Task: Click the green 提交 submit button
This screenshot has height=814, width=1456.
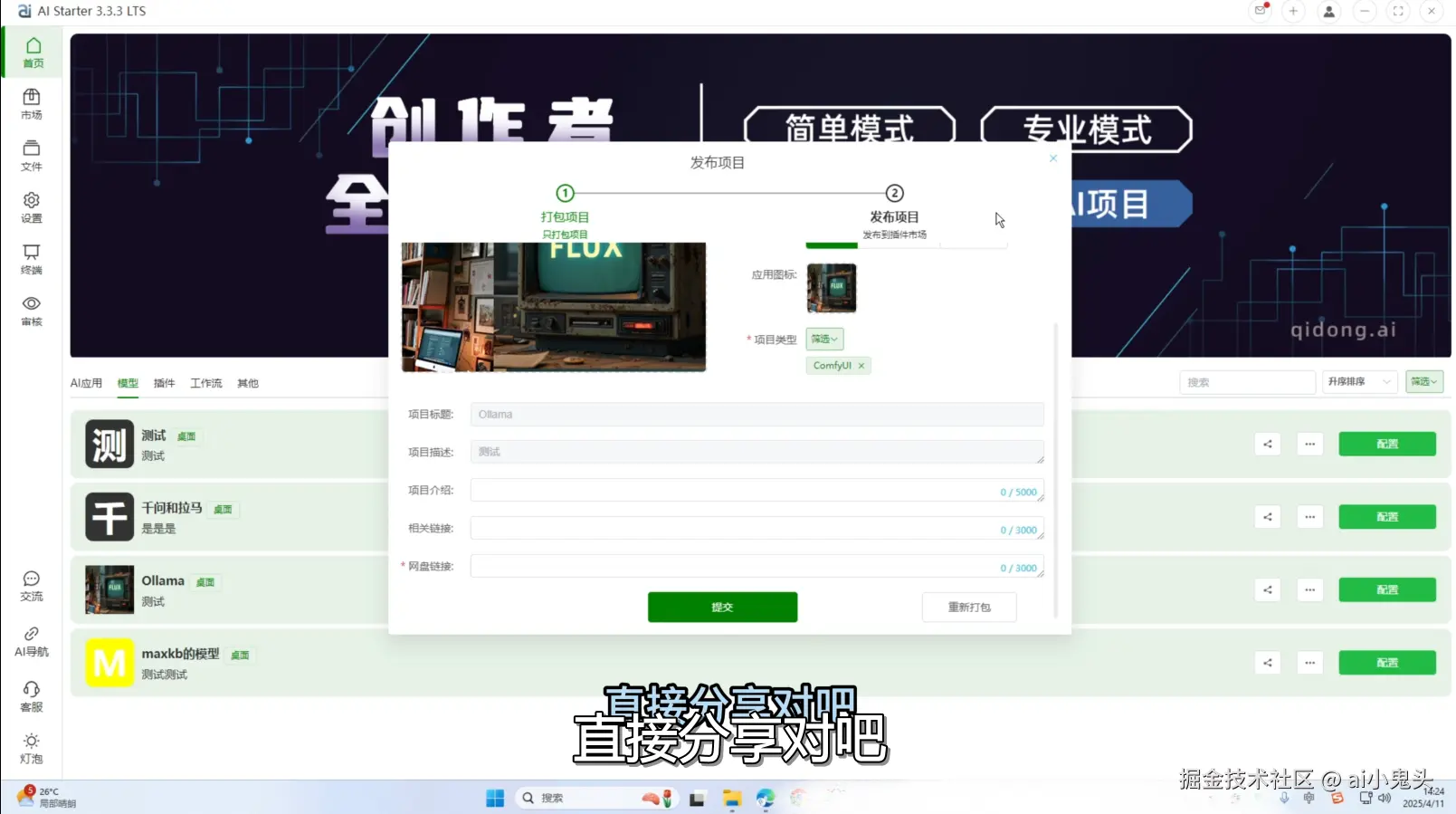Action: (722, 608)
